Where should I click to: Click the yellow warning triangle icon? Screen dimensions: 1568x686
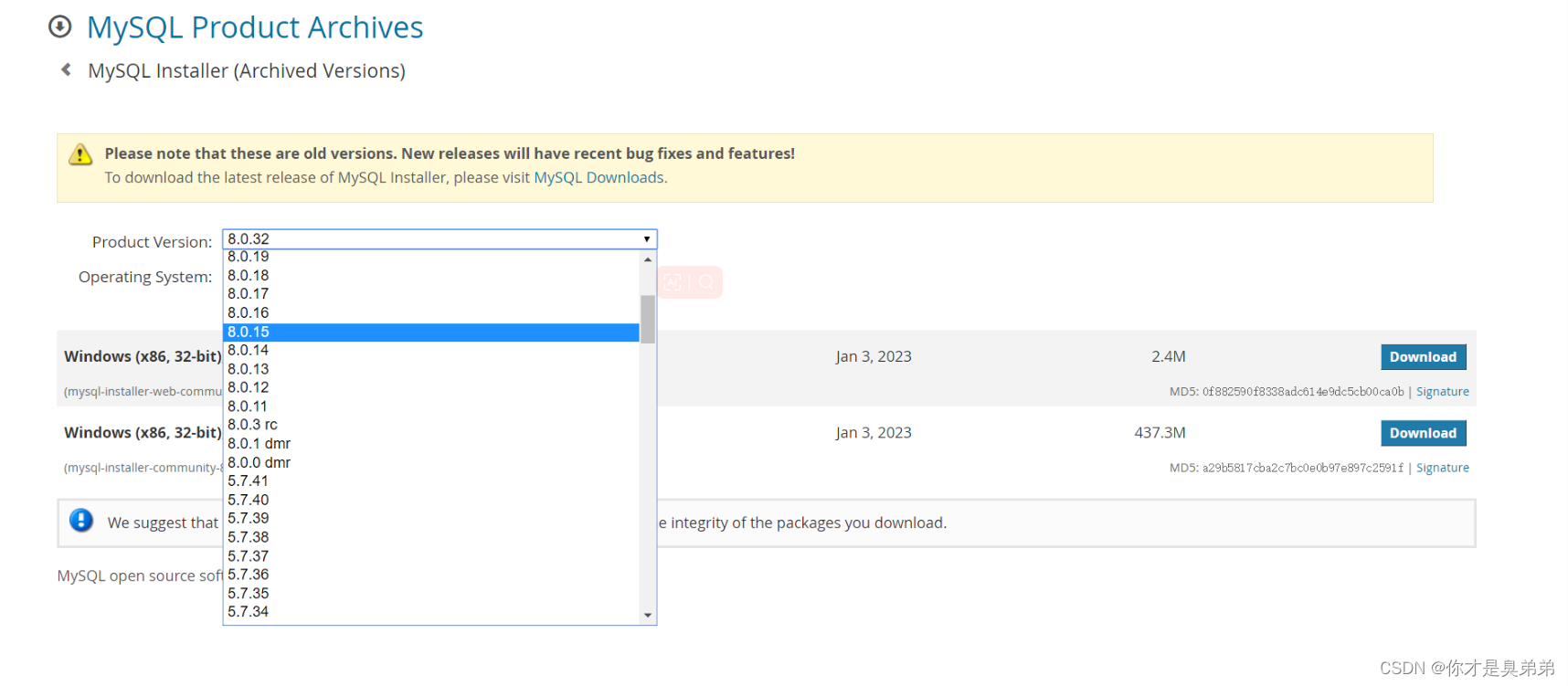click(80, 154)
